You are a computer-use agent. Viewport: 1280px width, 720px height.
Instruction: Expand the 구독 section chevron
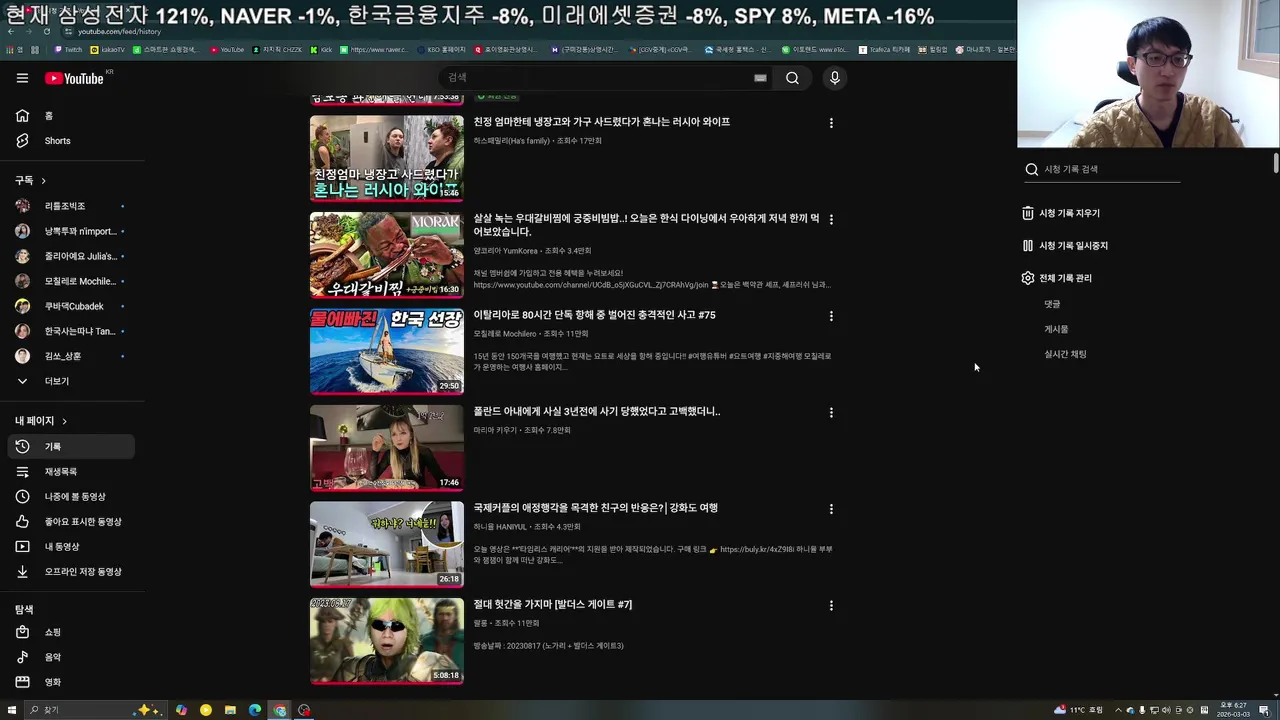click(x=43, y=181)
